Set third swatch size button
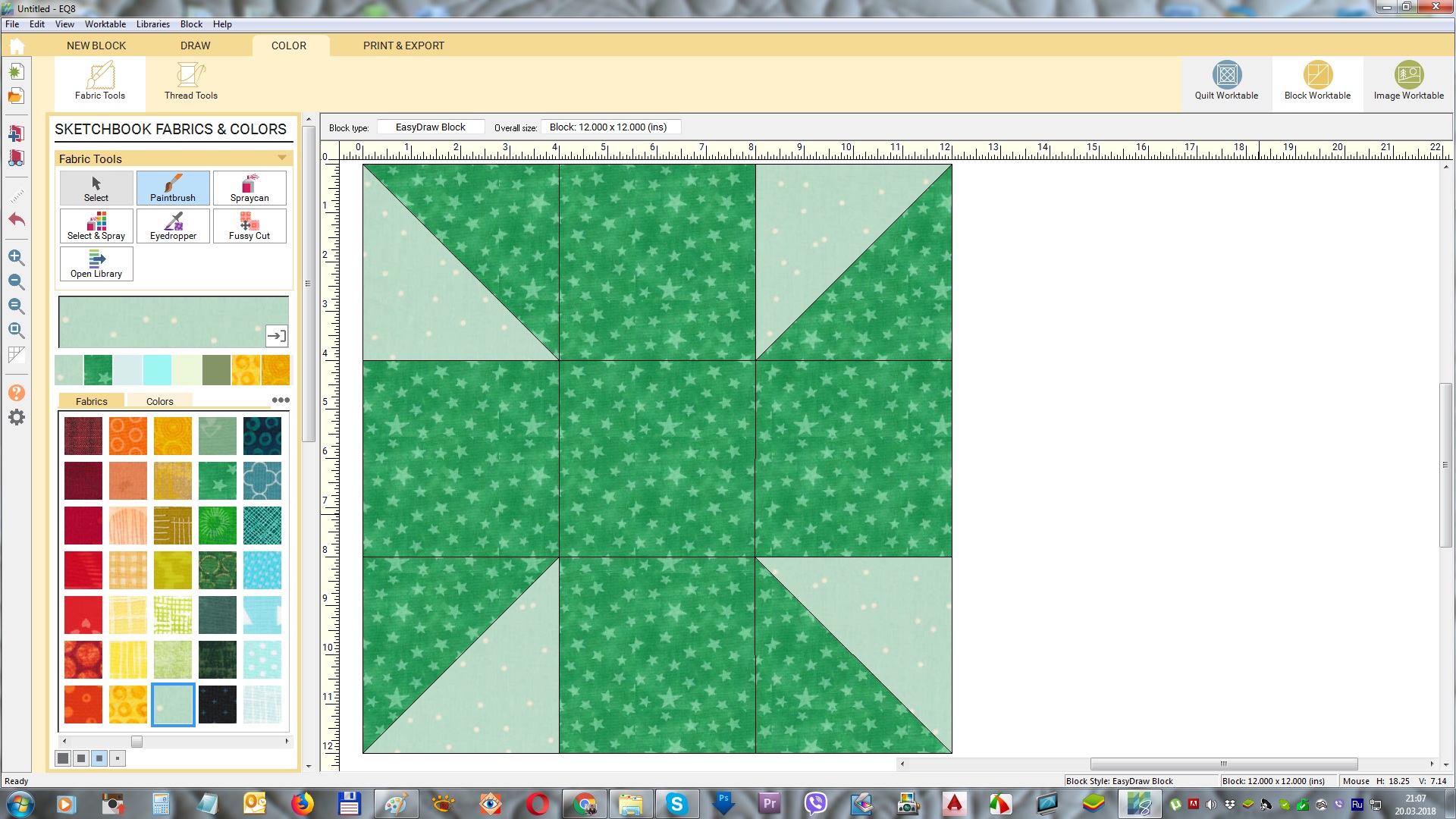This screenshot has width=1456, height=819. [99, 758]
